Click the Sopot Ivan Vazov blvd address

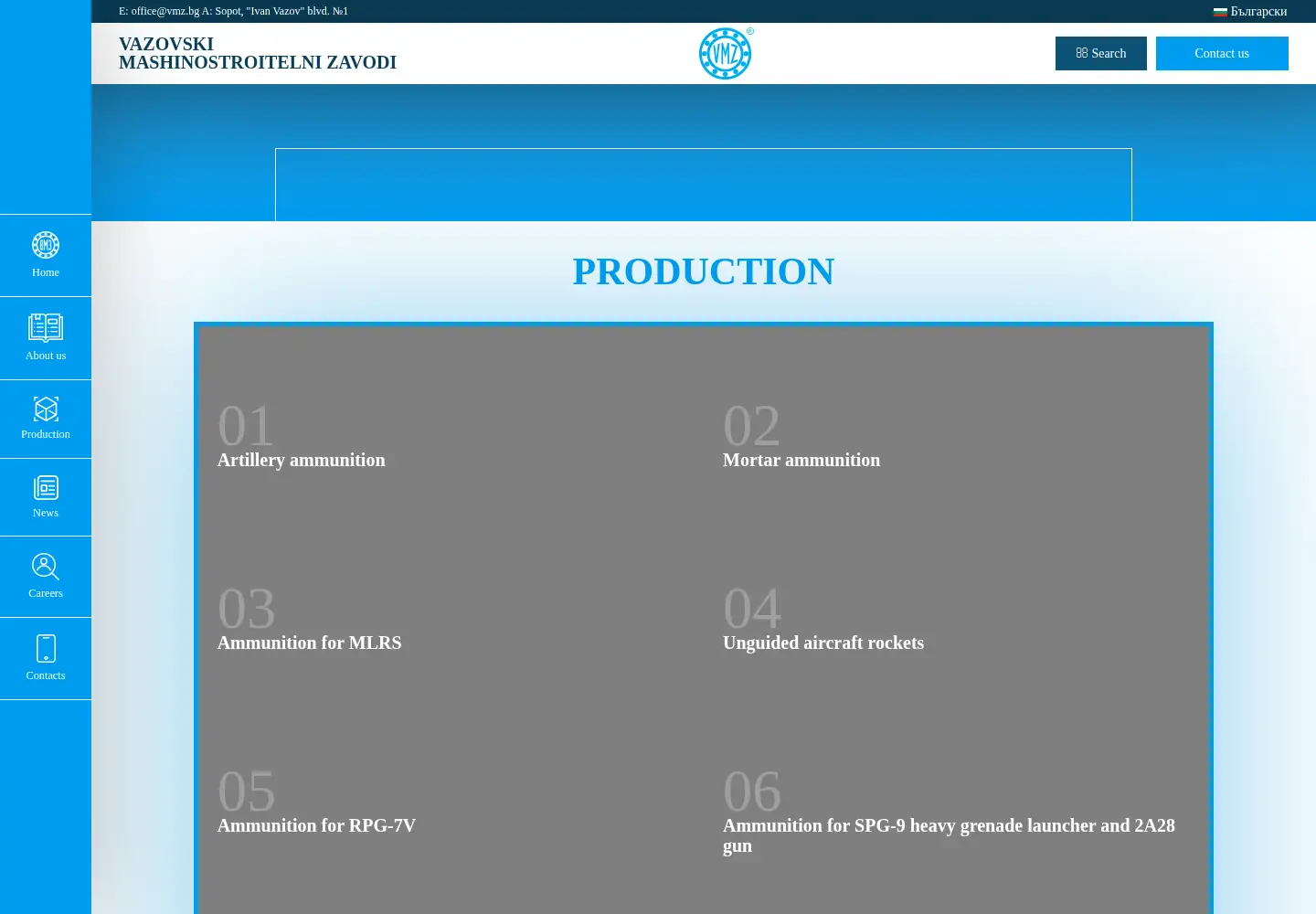pos(281,11)
